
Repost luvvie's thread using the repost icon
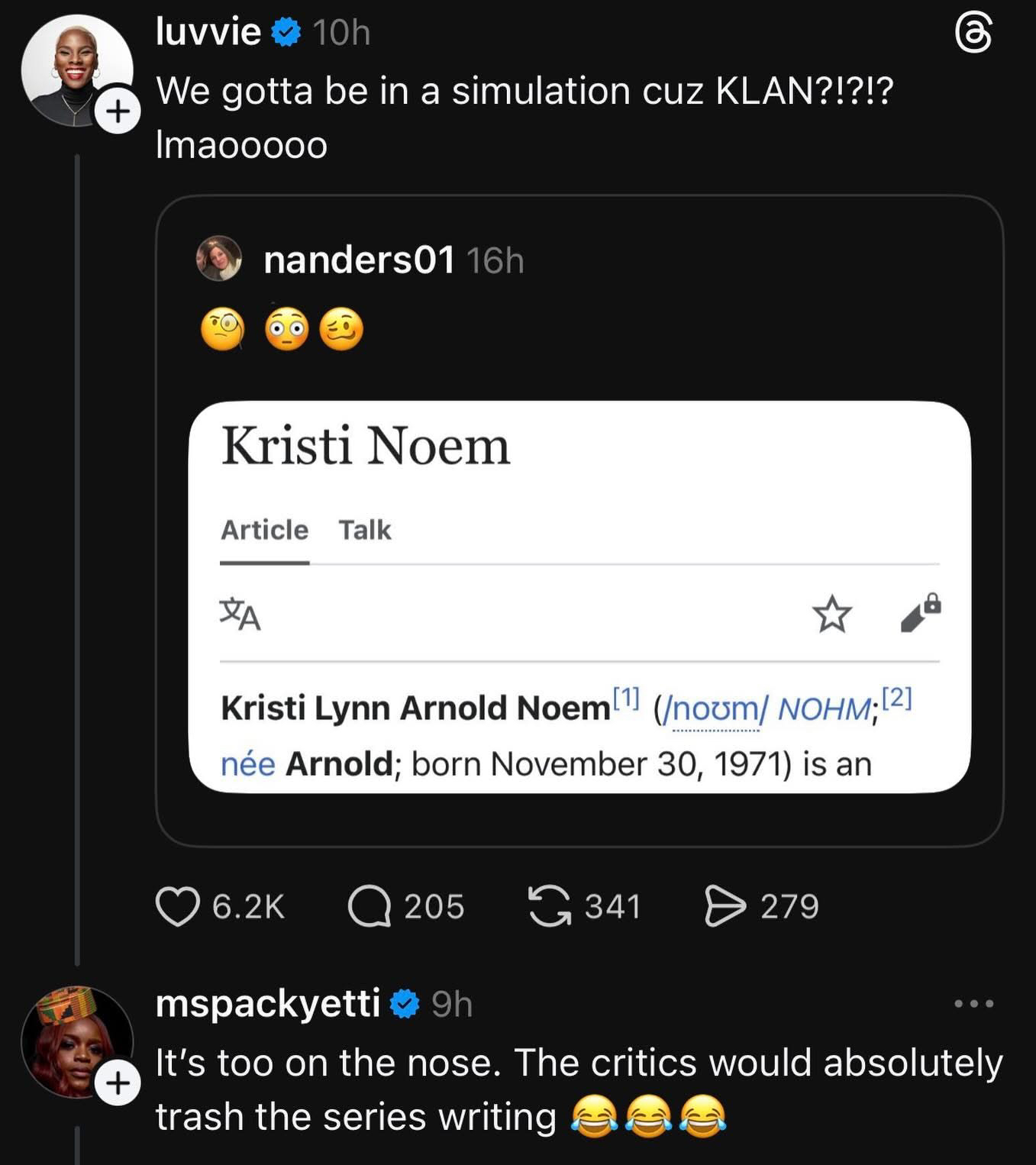(550, 907)
